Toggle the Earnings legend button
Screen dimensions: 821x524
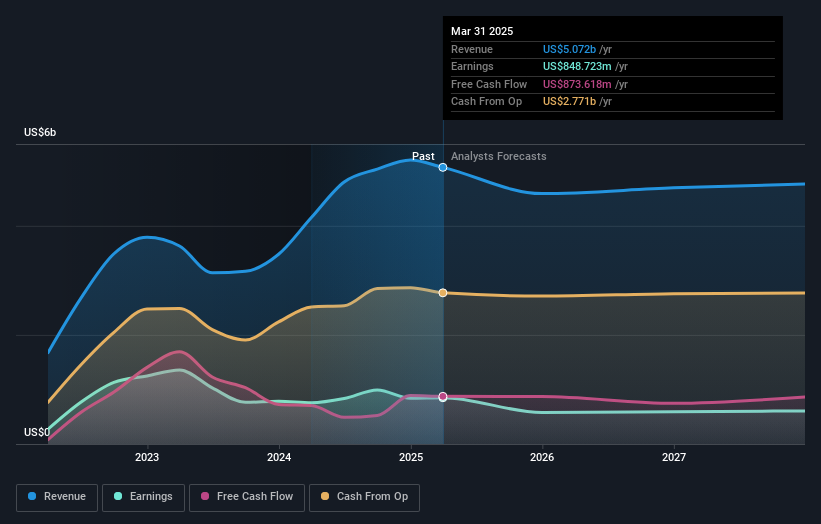(143, 497)
